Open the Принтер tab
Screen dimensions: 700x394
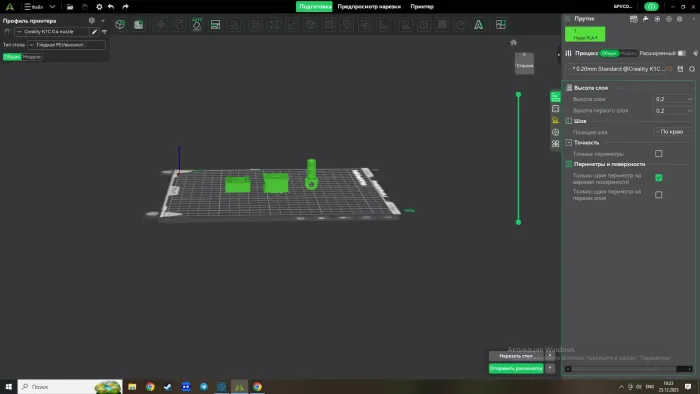(422, 7)
